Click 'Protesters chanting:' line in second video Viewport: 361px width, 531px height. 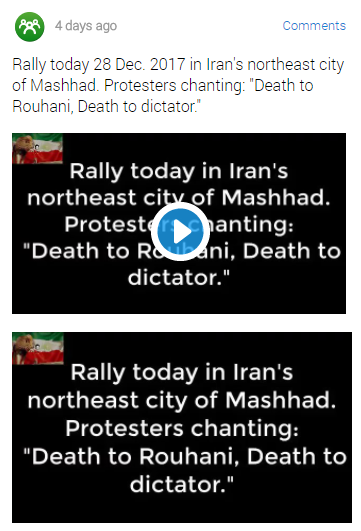click(182, 428)
